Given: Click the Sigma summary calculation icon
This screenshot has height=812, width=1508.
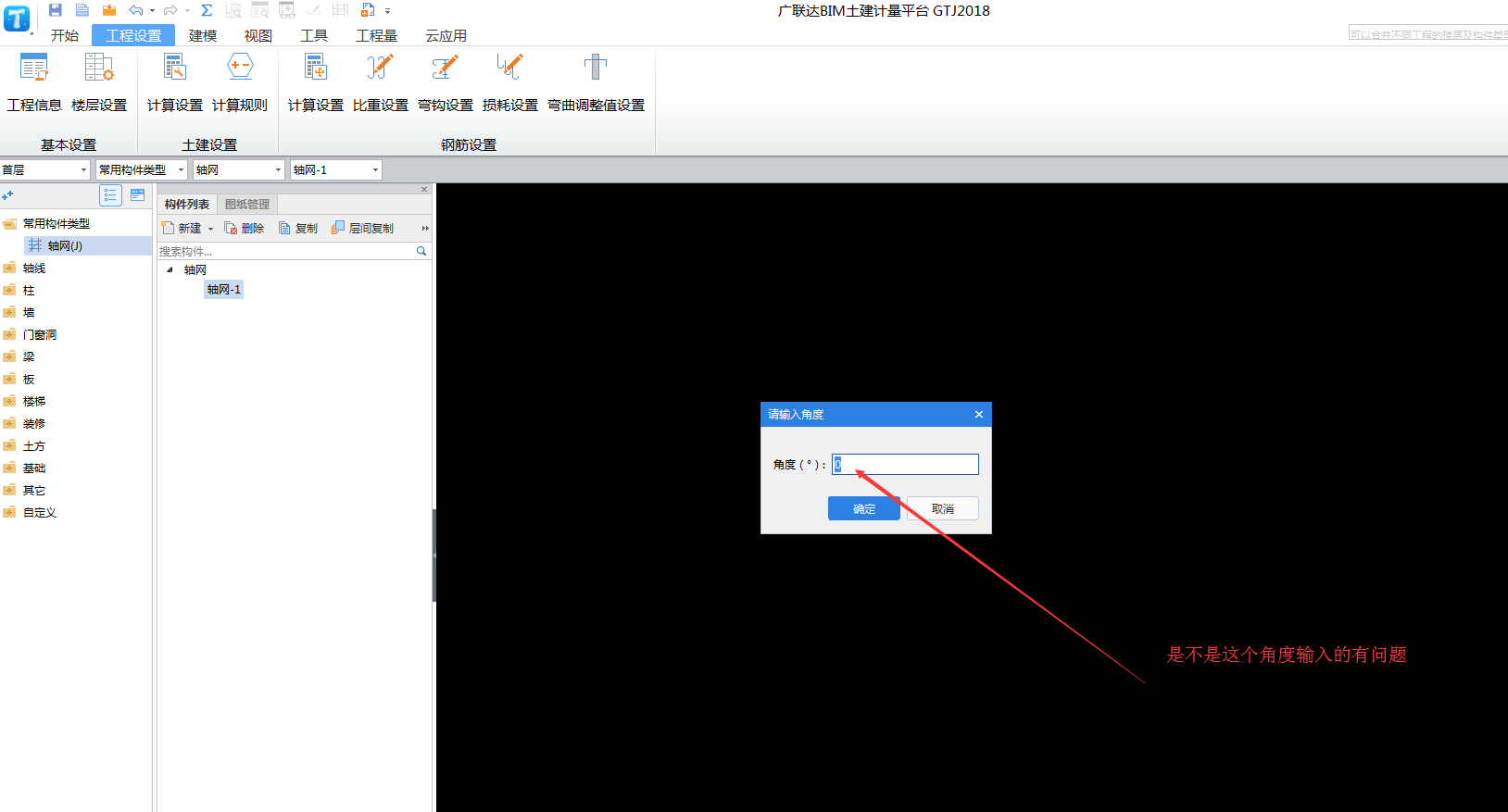Looking at the screenshot, I should [x=207, y=10].
